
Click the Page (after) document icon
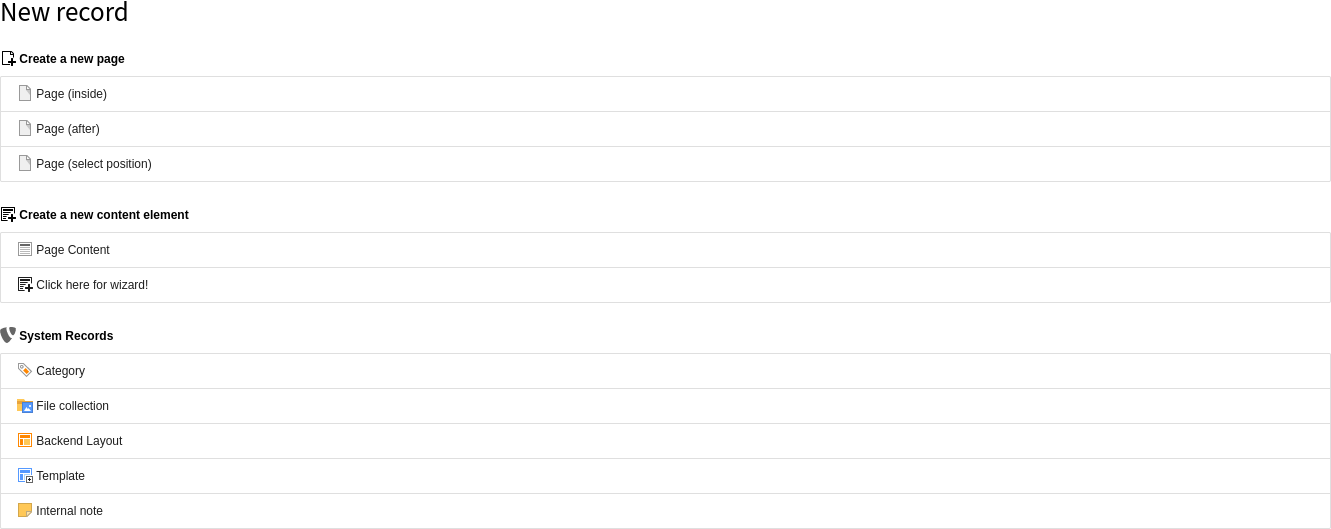pyautogui.click(x=25, y=128)
